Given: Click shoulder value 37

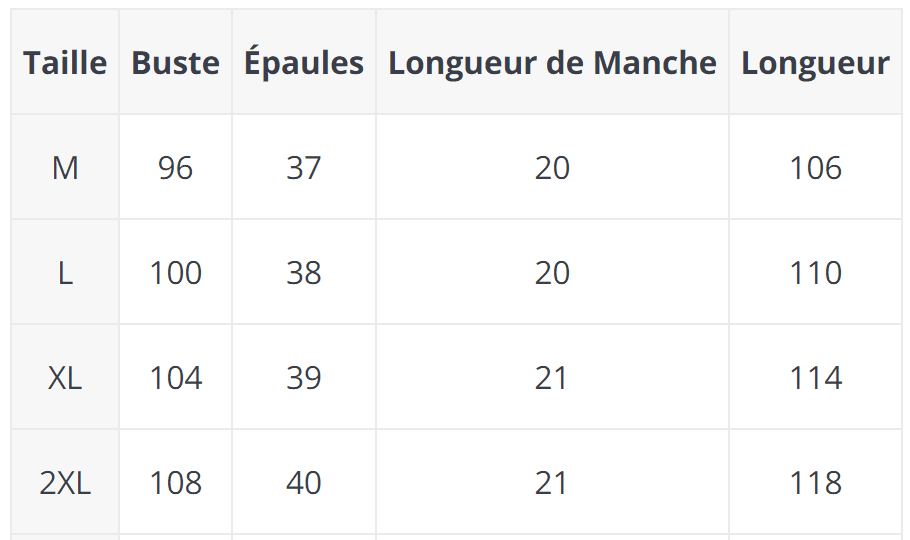Looking at the screenshot, I should click(x=304, y=168).
